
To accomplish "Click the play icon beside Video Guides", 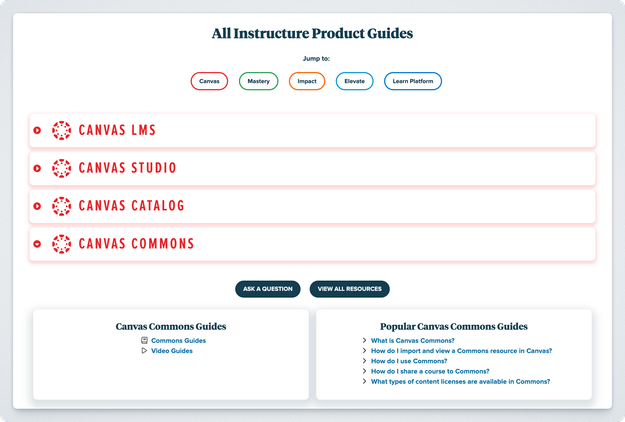I will tap(145, 351).
